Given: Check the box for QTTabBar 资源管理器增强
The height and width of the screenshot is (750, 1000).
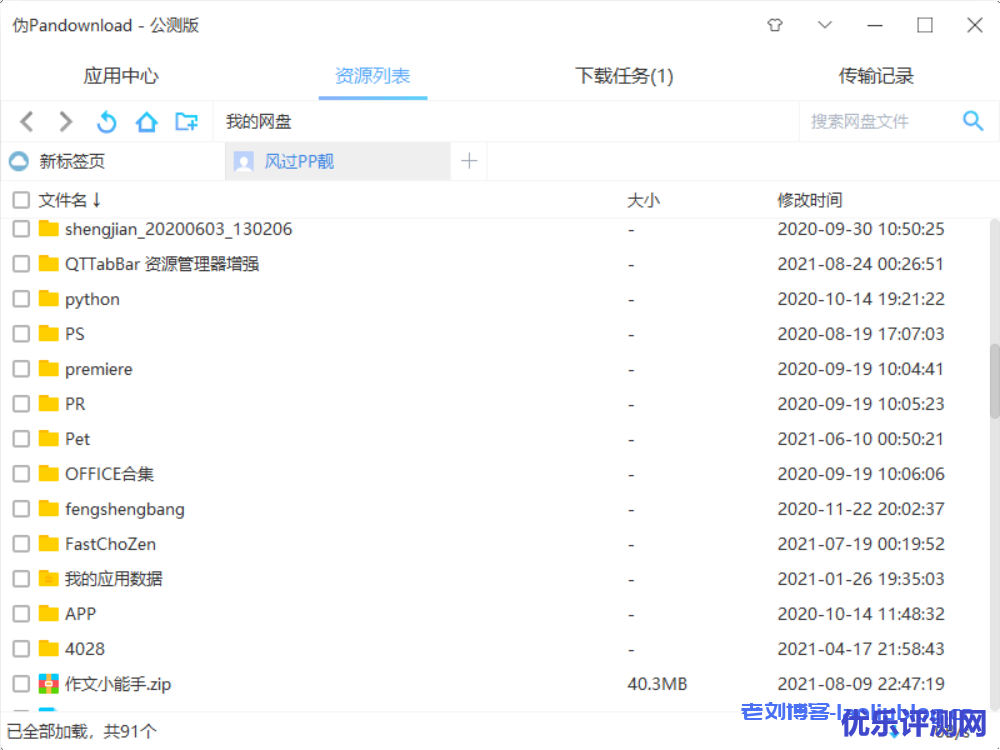Looking at the screenshot, I should coord(21,263).
